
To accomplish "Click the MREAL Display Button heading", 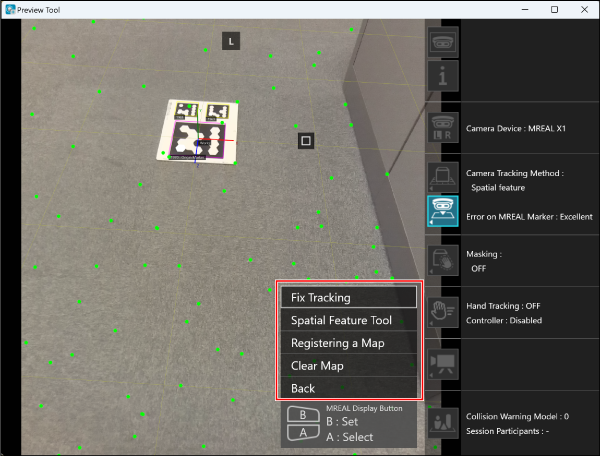I will [x=364, y=409].
